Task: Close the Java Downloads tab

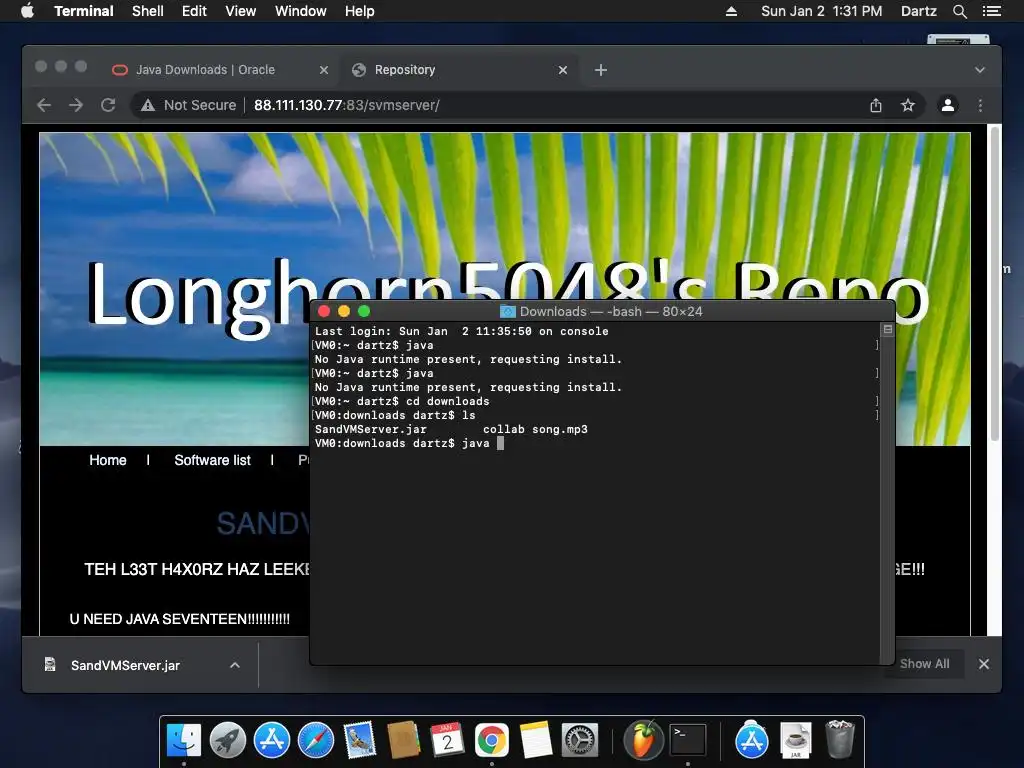Action: tap(324, 70)
